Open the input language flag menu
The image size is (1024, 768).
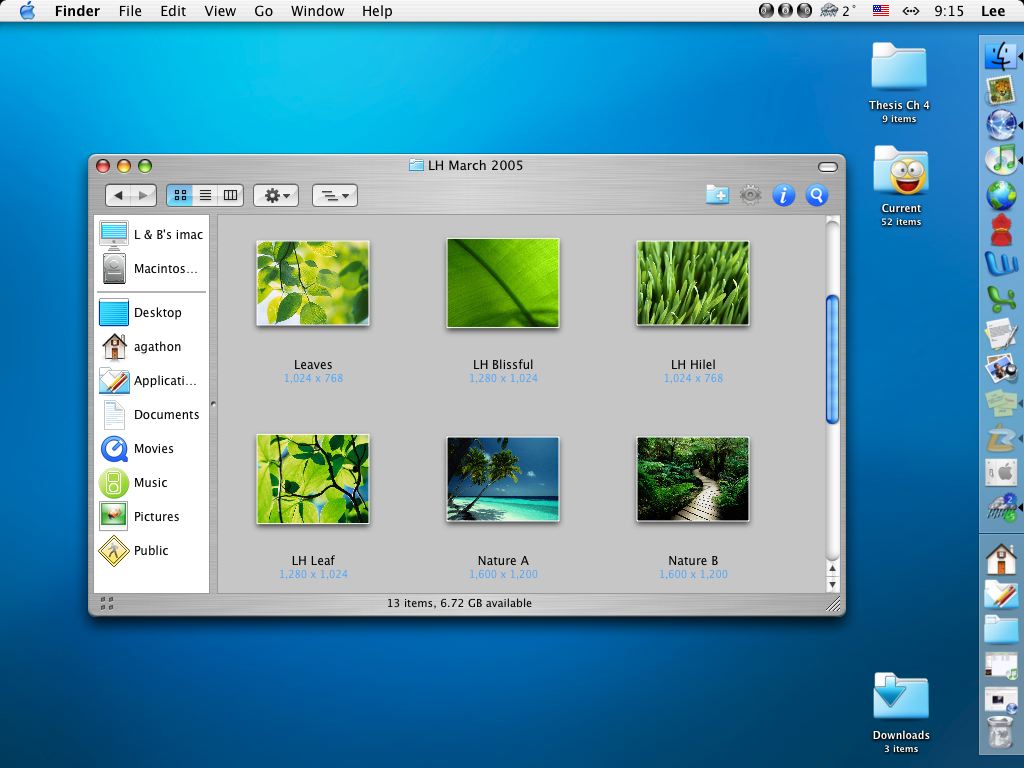point(881,11)
